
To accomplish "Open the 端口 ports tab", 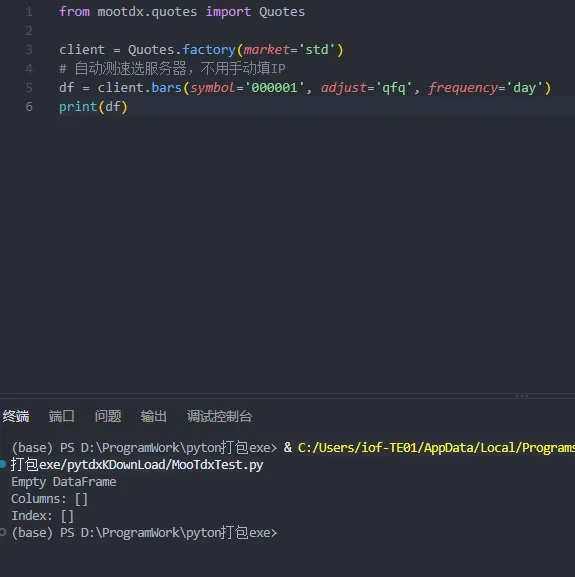I will click(x=61, y=416).
